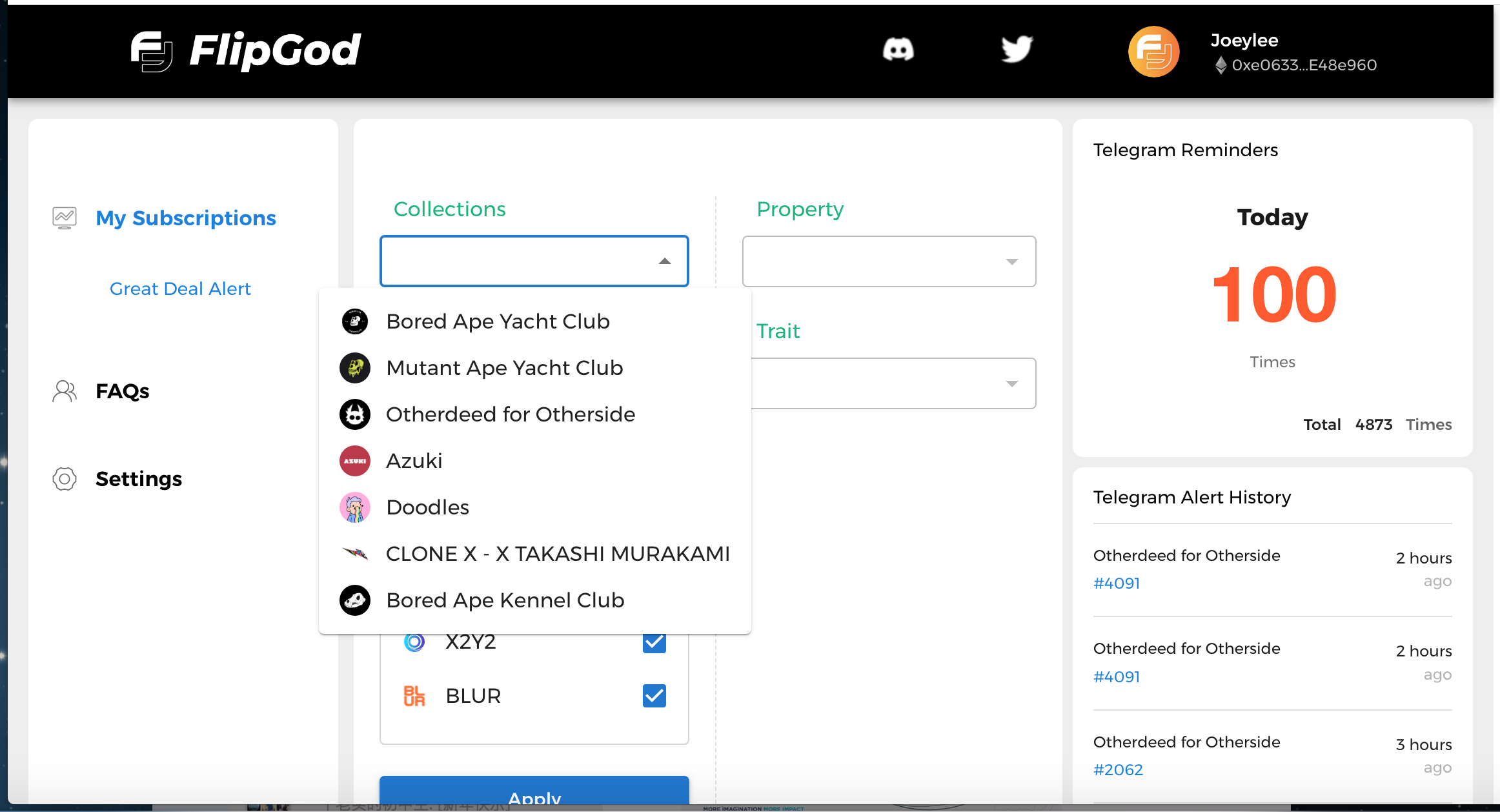Click the Settings gear icon
The image size is (1500, 812).
pos(65,479)
